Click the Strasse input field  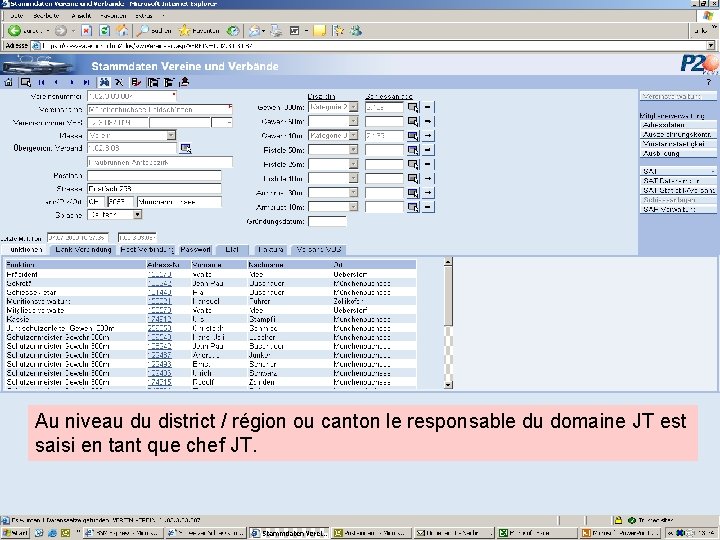(x=154, y=189)
